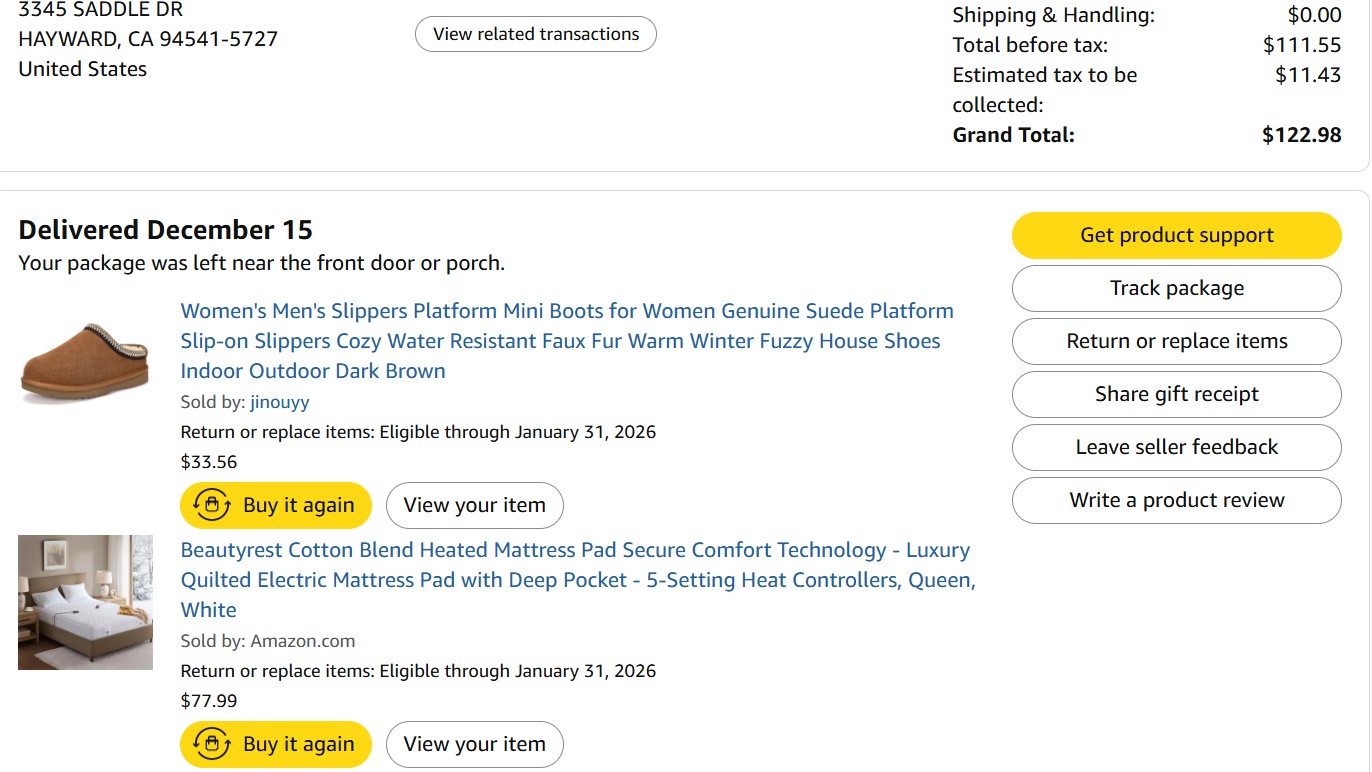
Task: Buy the Beautyrest mattress pad again
Action: 276,744
